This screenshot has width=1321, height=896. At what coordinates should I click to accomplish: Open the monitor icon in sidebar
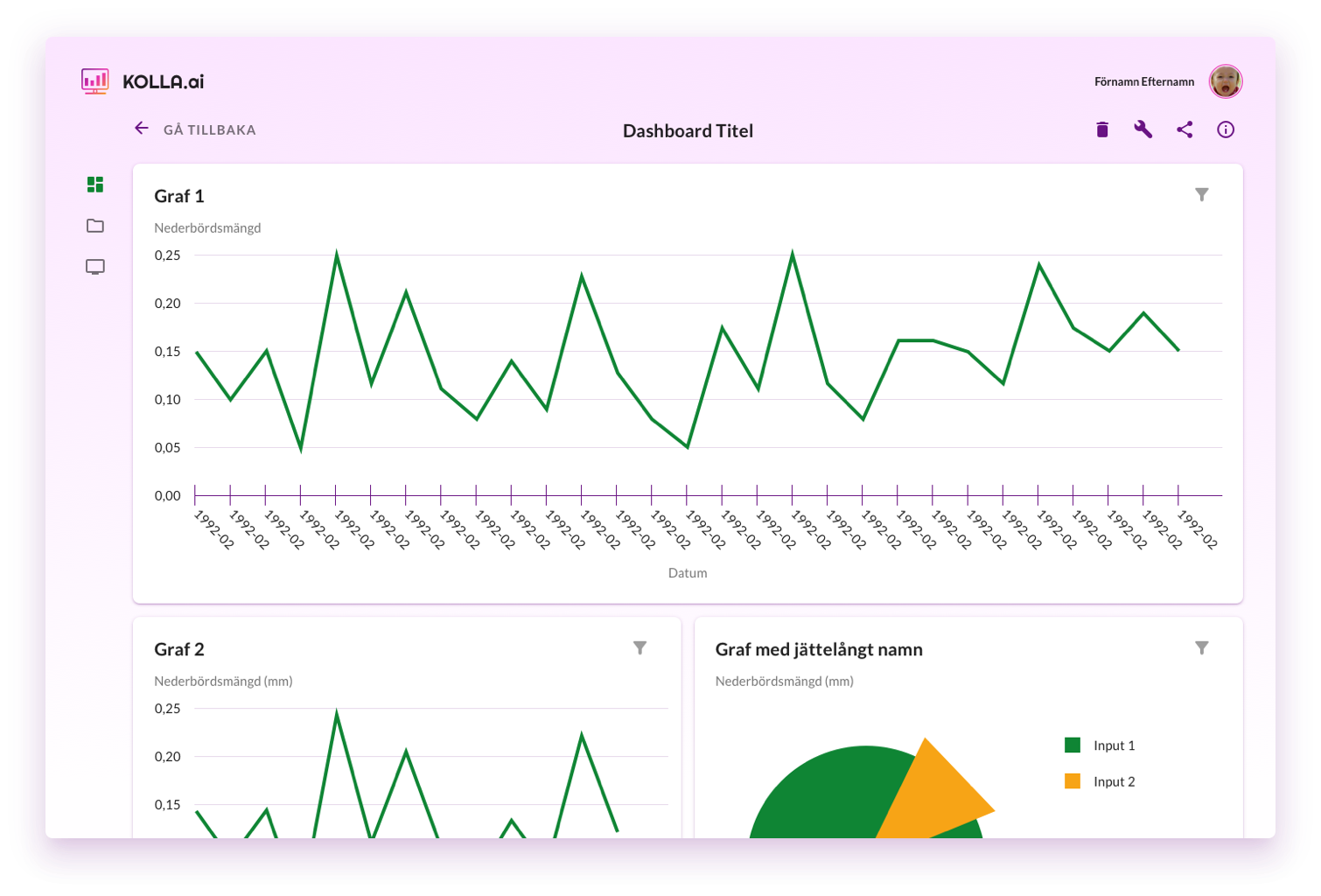click(x=95, y=267)
